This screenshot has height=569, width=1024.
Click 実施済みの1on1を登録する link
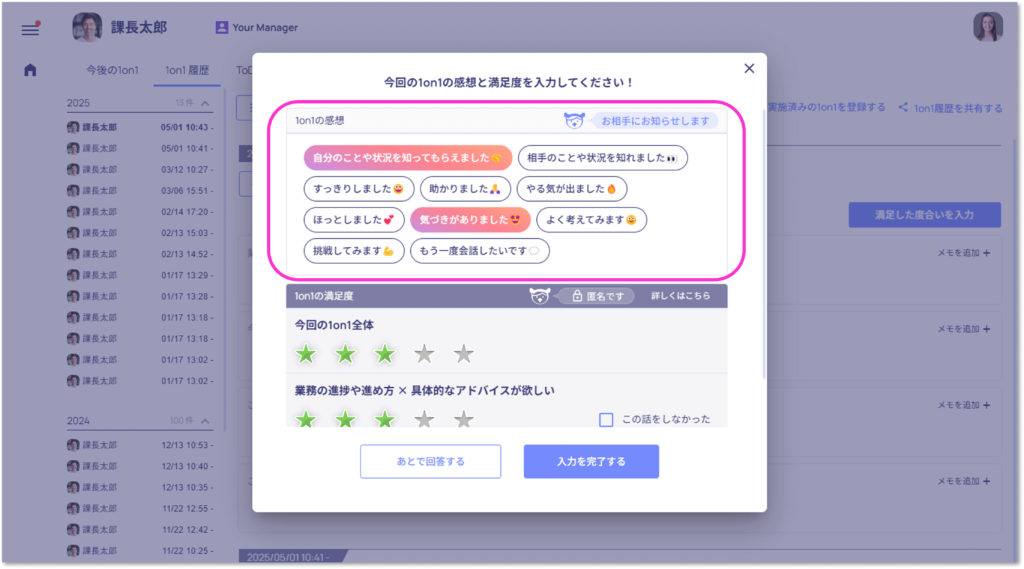[827, 107]
